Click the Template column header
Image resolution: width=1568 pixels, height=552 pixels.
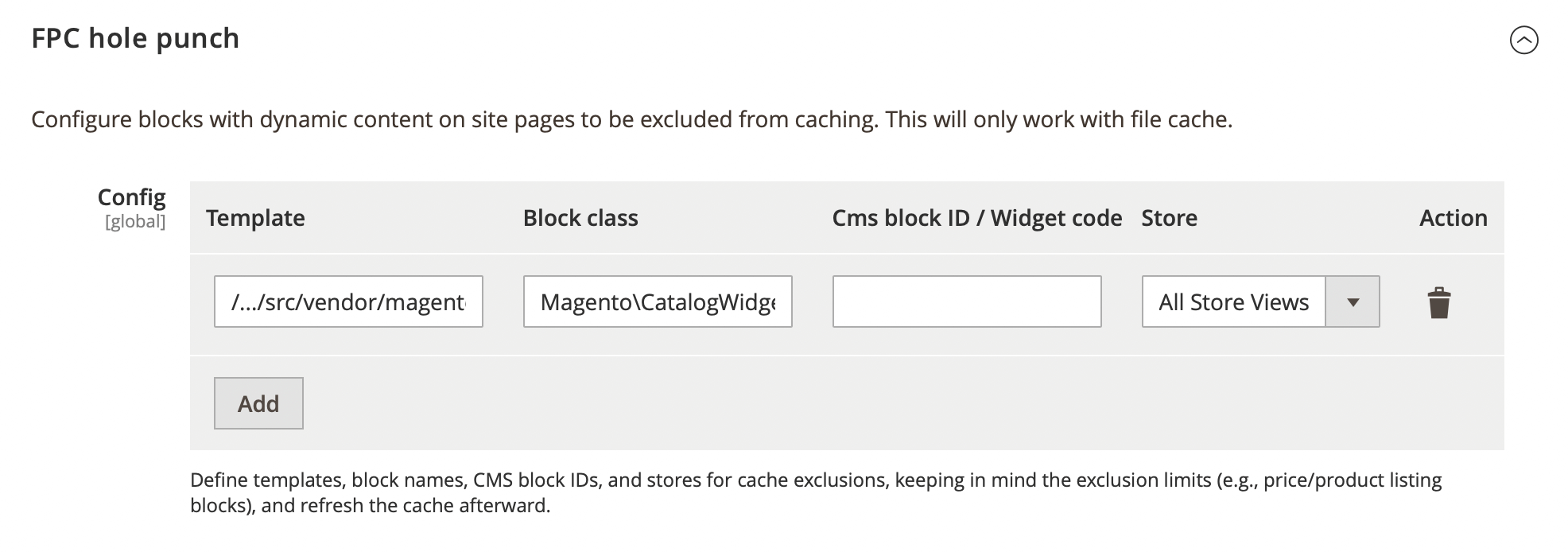pos(255,218)
